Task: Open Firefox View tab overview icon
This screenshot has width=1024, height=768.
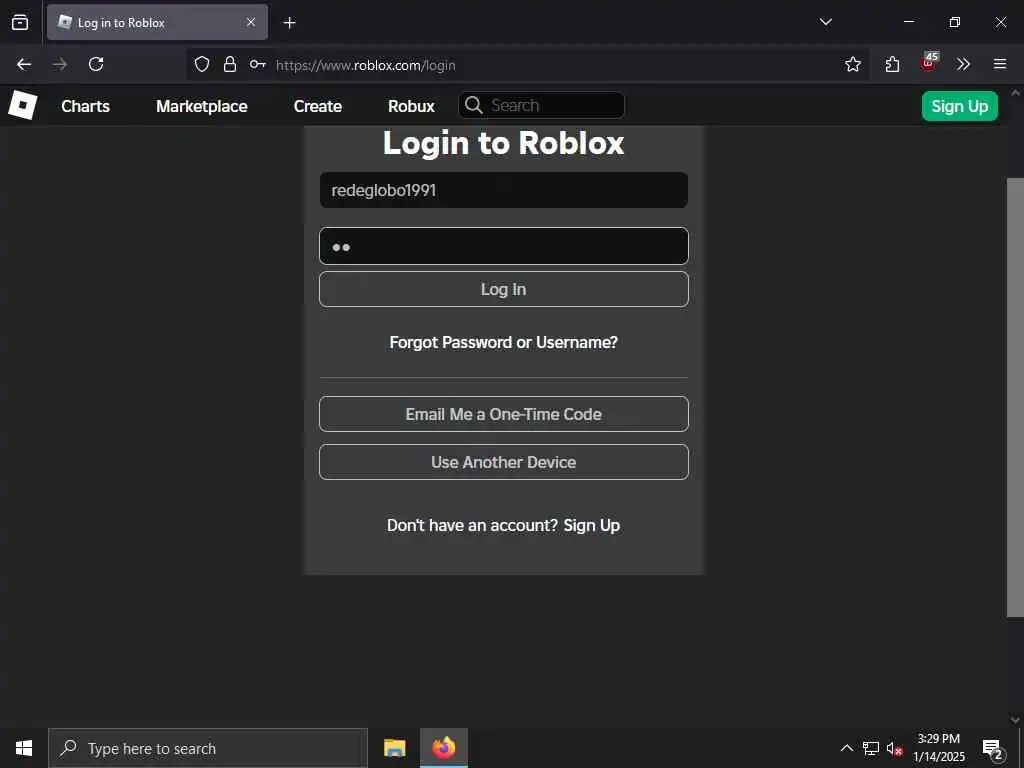Action: pos(20,22)
